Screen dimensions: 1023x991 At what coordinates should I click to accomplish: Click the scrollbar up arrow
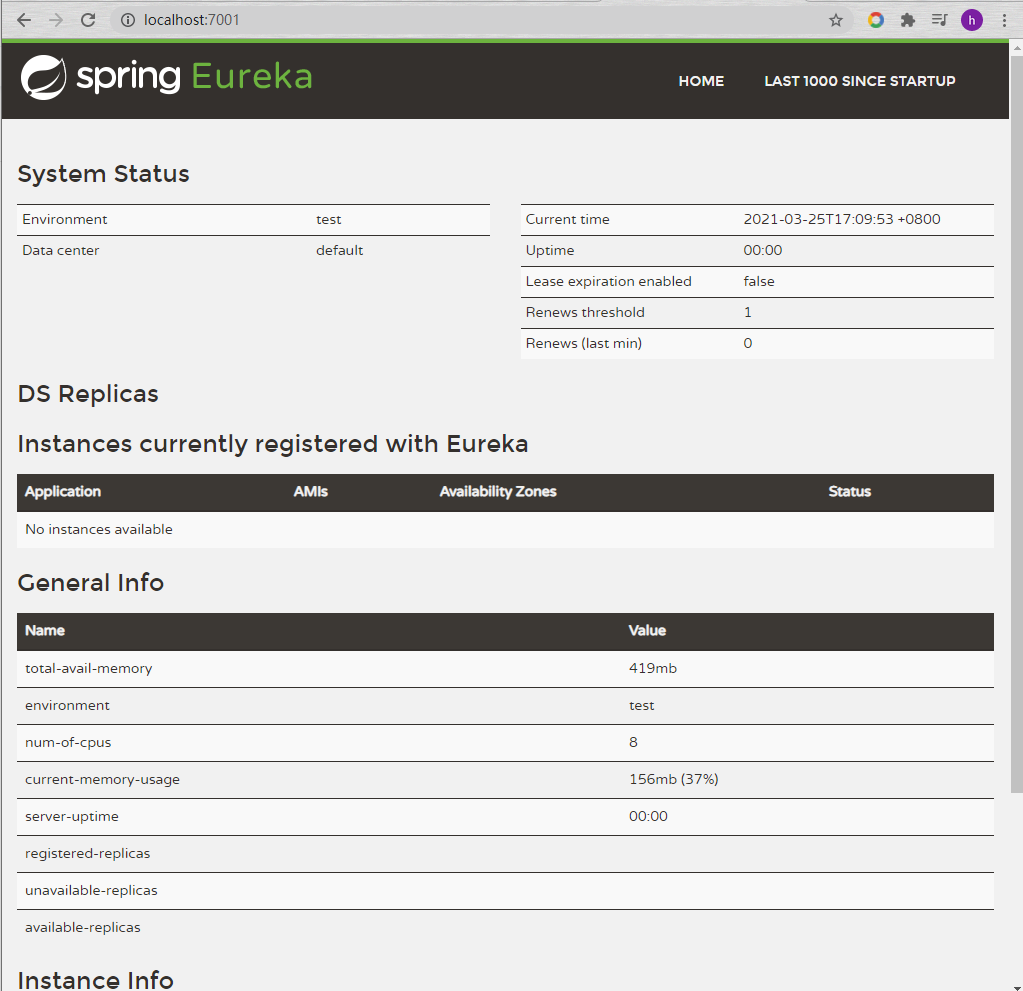pos(1016,48)
